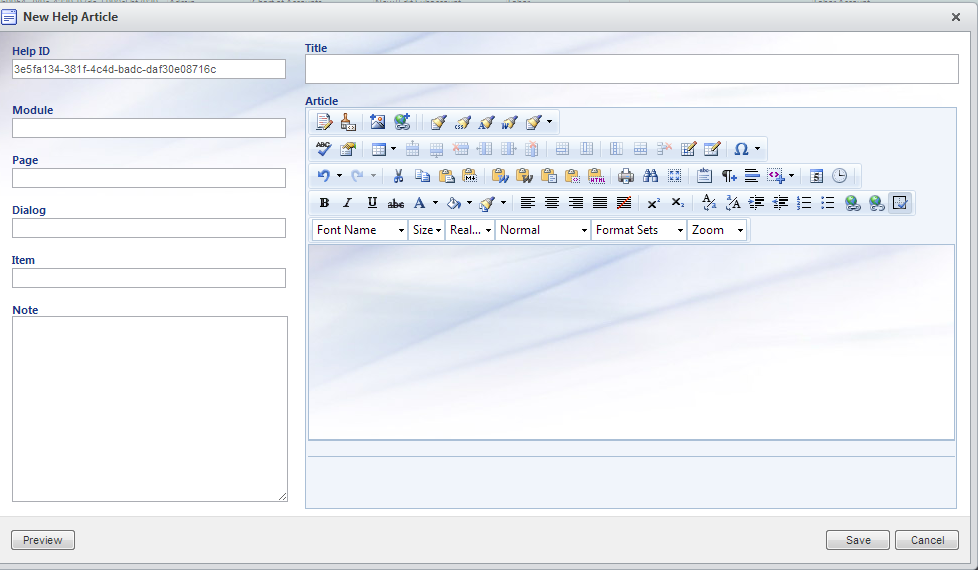This screenshot has height=570, width=978.
Task: Click the insert paragraph icon
Action: pos(729,176)
